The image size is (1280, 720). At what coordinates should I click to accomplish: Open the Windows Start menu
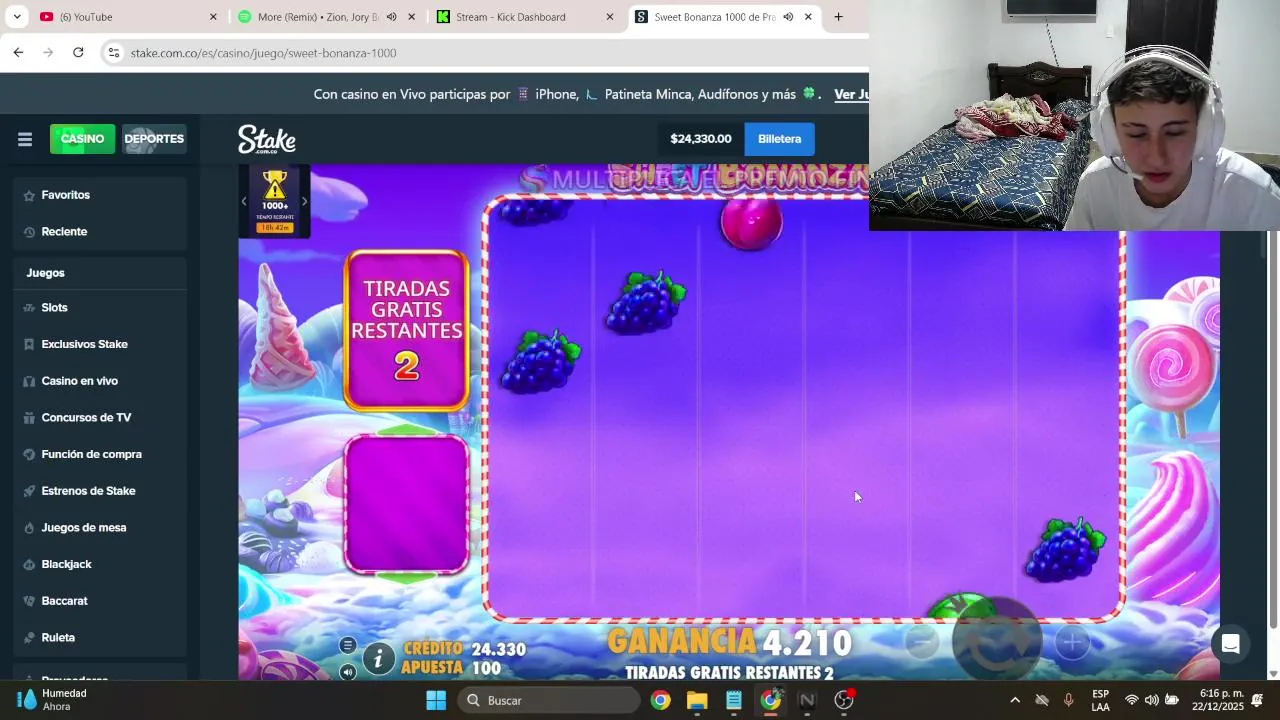click(x=436, y=700)
